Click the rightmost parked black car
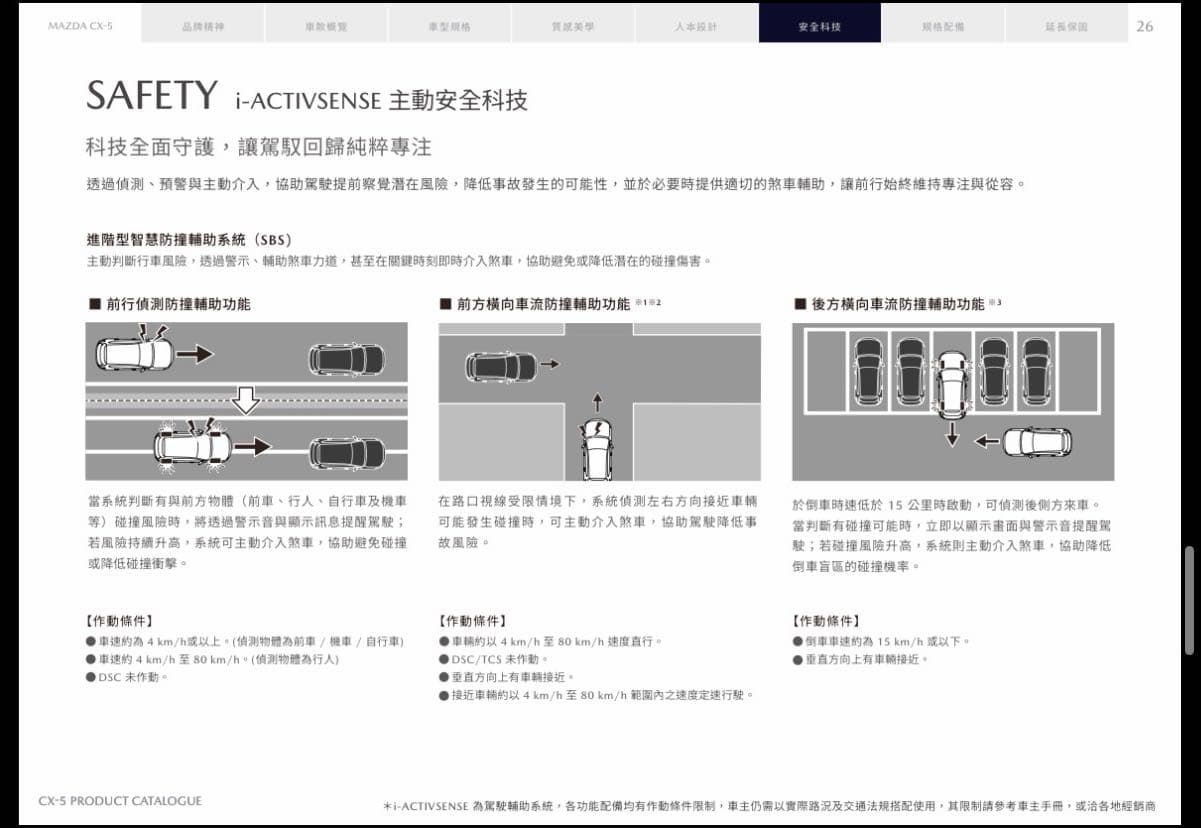The image size is (1201, 828). click(1036, 371)
